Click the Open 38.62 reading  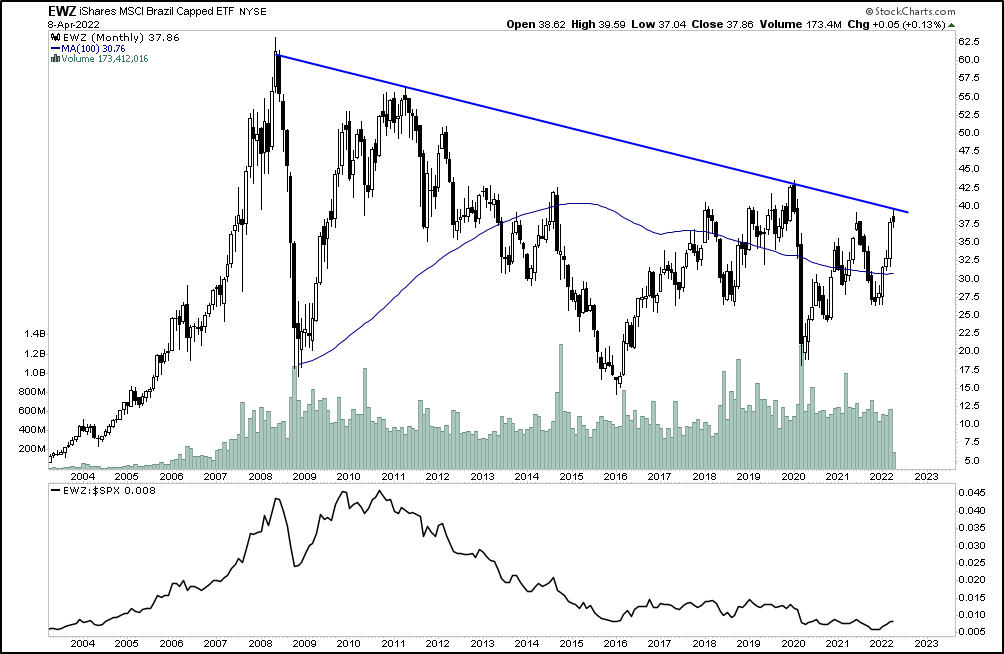coord(536,24)
